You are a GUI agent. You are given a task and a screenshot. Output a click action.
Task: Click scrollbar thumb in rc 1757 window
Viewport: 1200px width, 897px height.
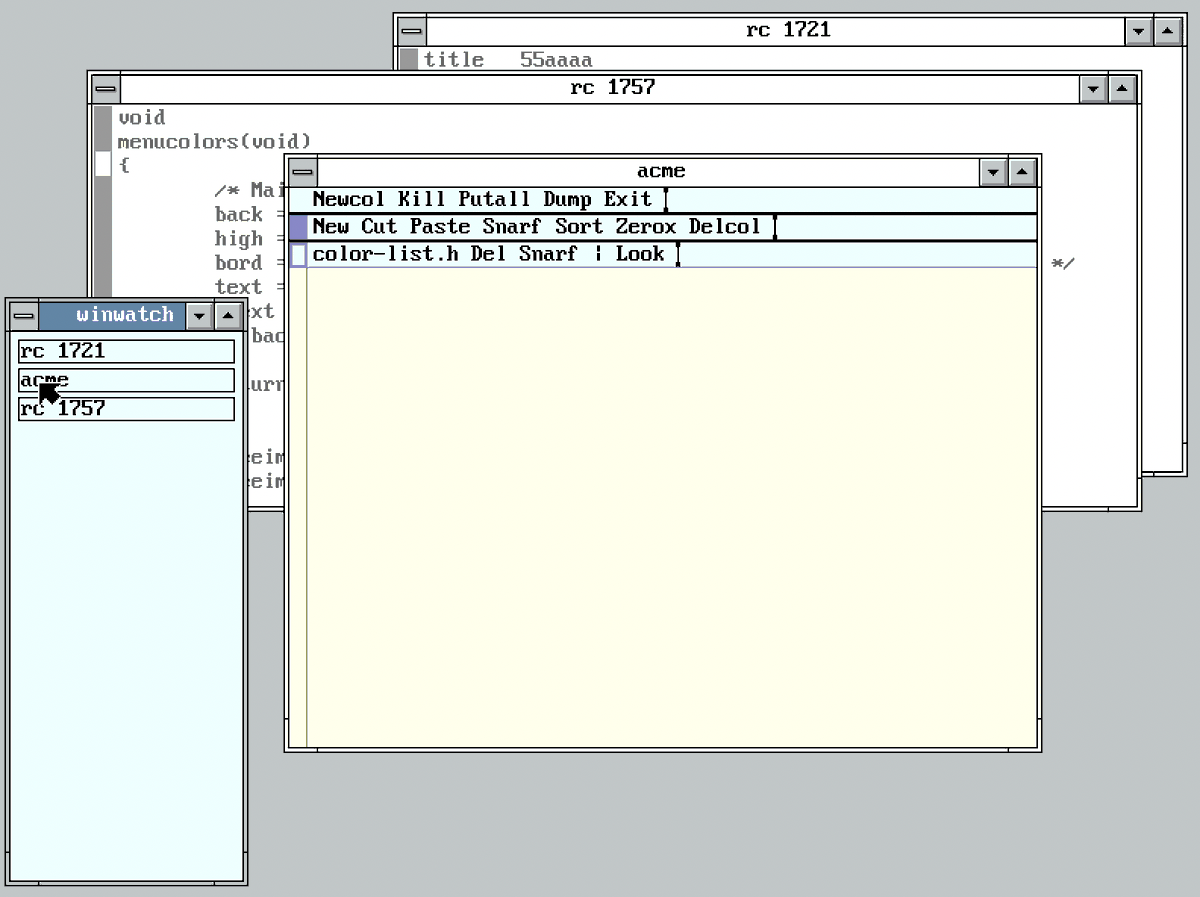(x=103, y=164)
